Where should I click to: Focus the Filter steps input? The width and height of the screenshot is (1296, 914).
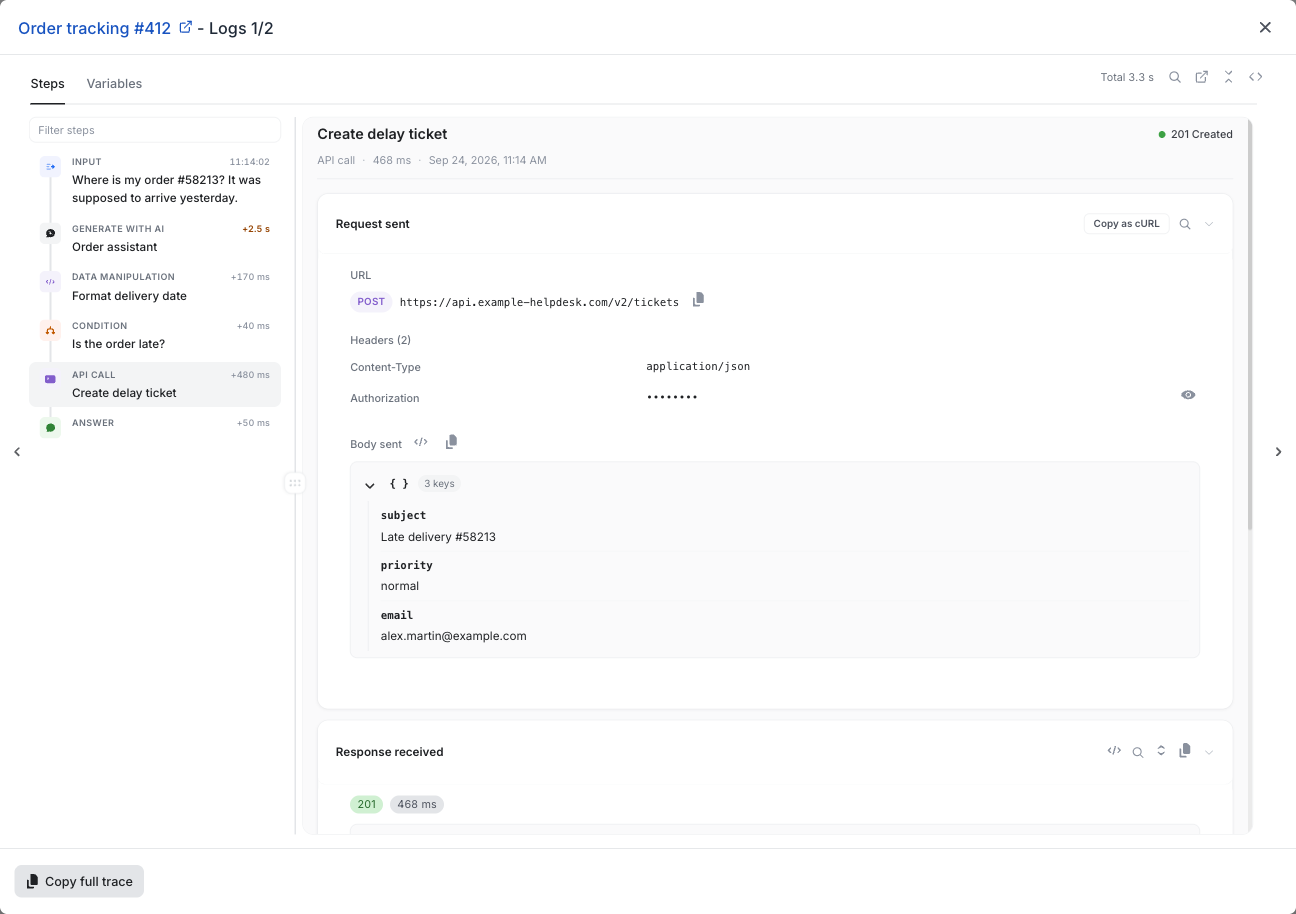pyautogui.click(x=155, y=130)
